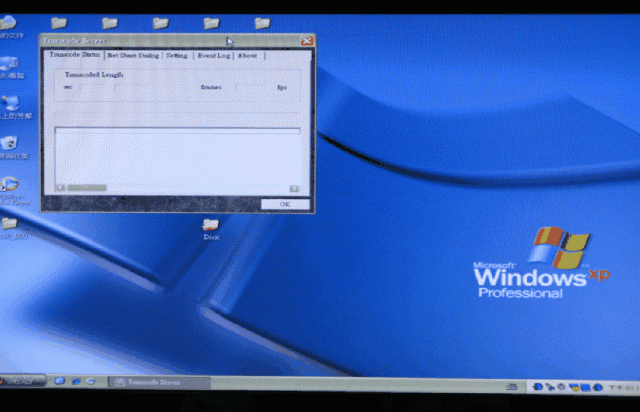
Task: Select the Recycle Bin desktop icon
Action: [11, 147]
